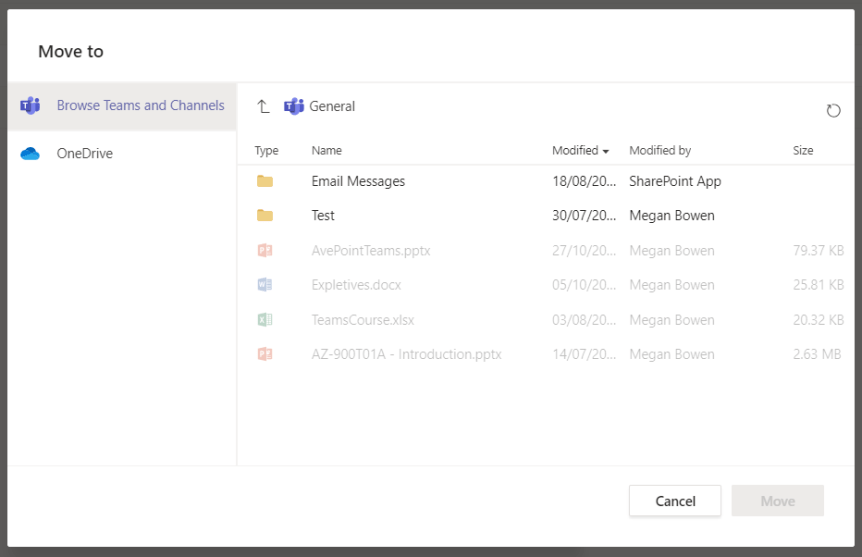The width and height of the screenshot is (862, 557).
Task: Click the General breadcrumb label
Action: coord(332,106)
